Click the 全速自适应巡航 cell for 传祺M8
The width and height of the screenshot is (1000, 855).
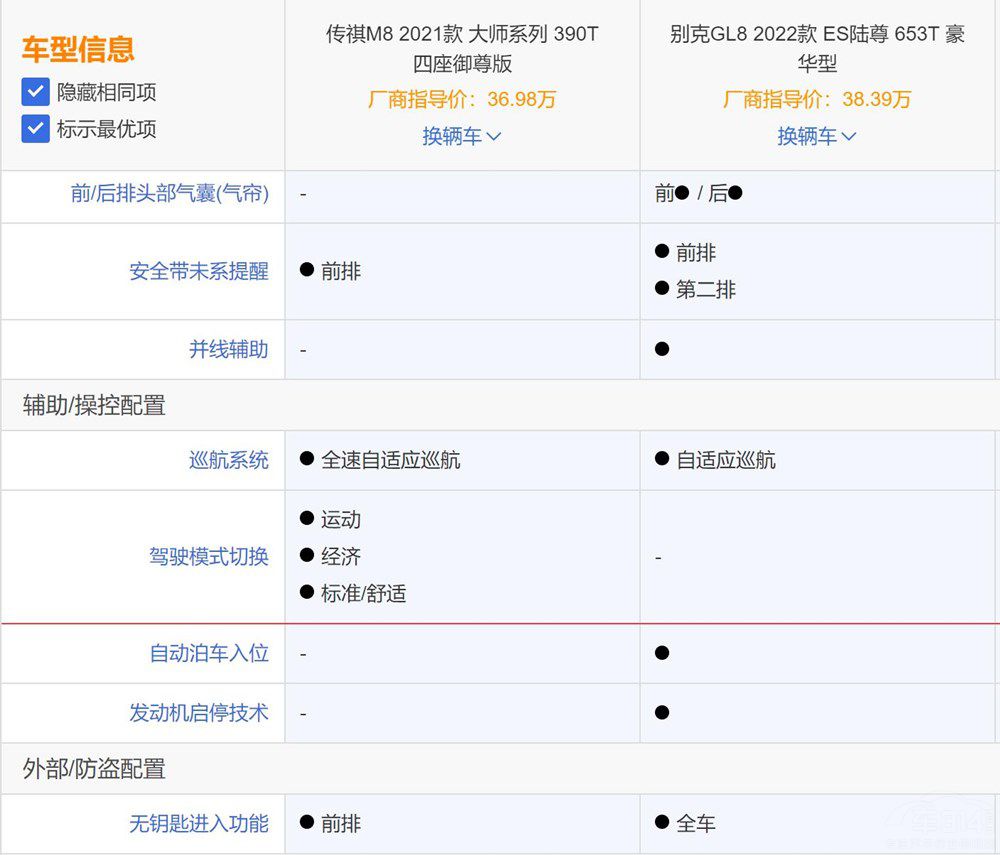(390, 460)
